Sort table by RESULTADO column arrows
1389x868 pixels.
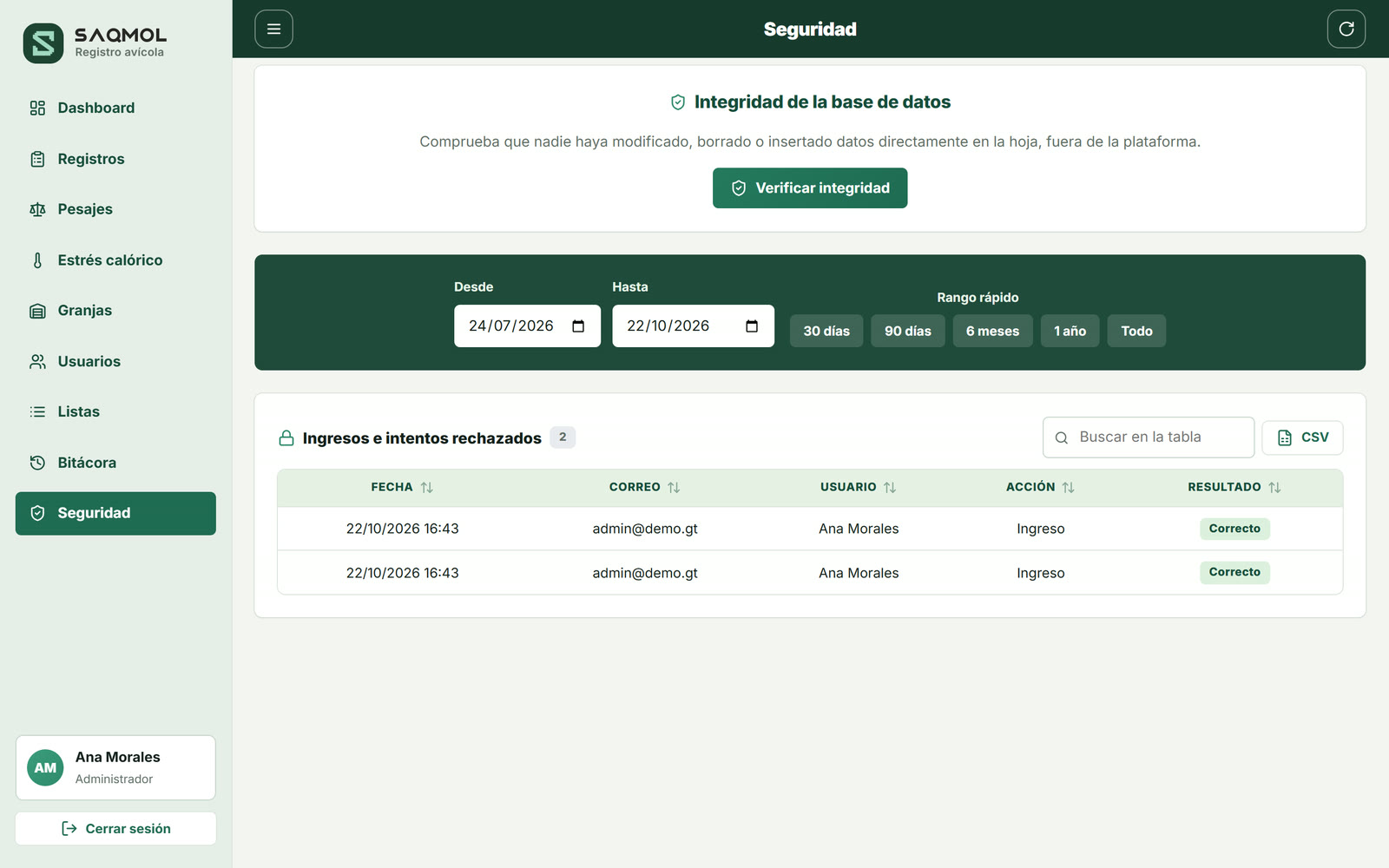1274,488
